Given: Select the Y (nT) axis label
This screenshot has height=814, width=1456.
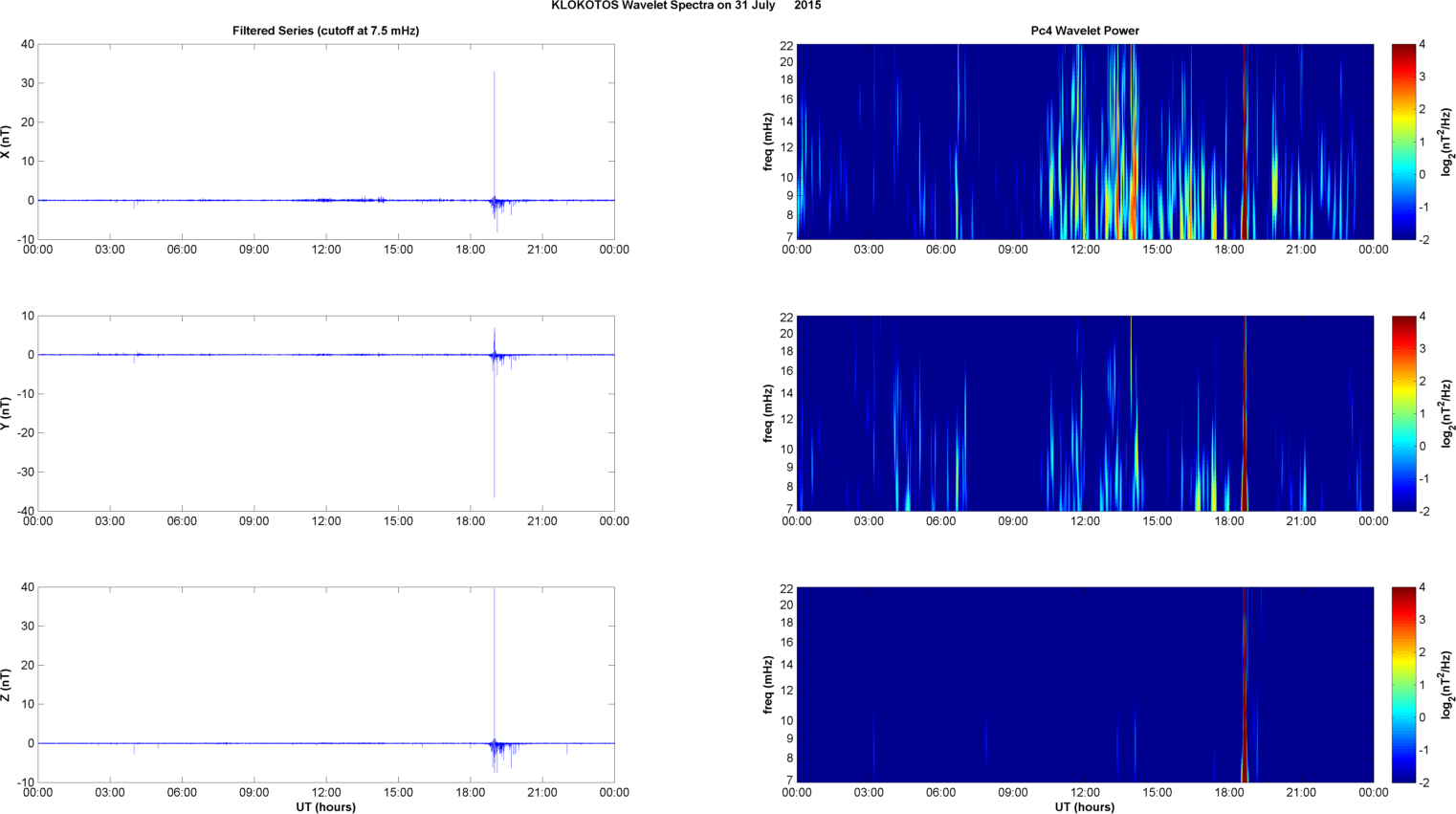Looking at the screenshot, I should 6,413.
